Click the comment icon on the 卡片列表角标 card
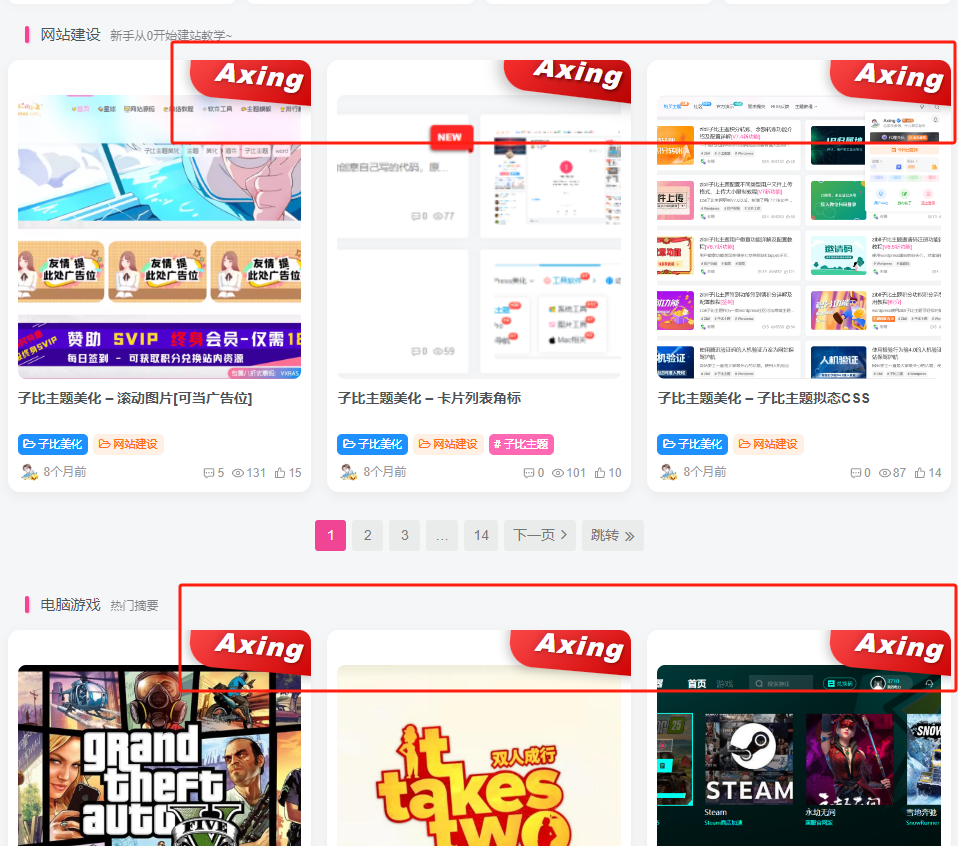Viewport: 958px width, 846px height. click(x=528, y=473)
